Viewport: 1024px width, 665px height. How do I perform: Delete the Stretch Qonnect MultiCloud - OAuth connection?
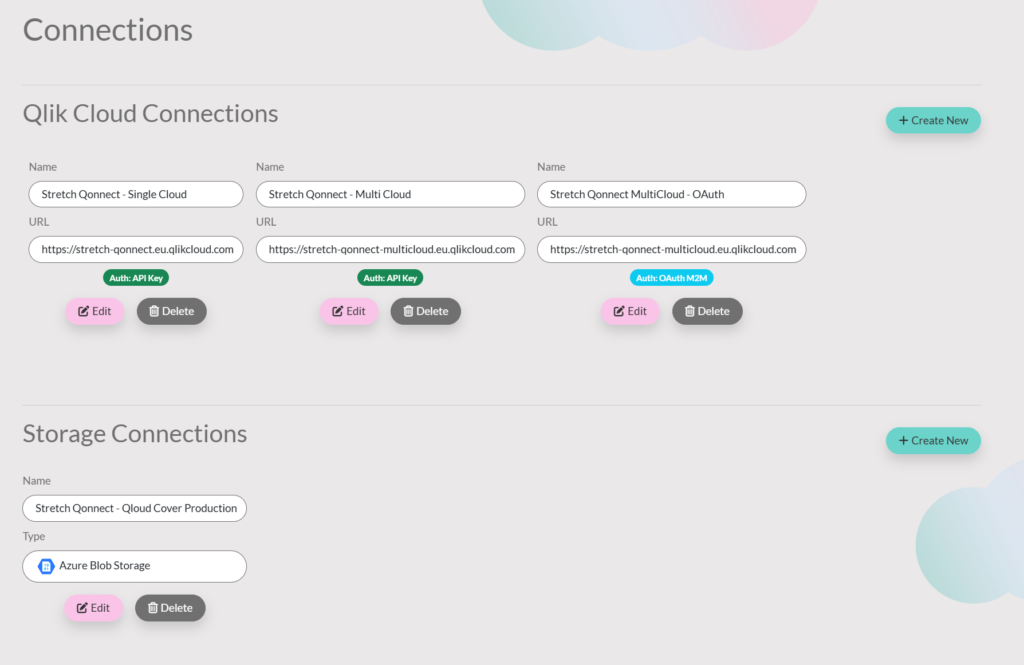(x=707, y=311)
